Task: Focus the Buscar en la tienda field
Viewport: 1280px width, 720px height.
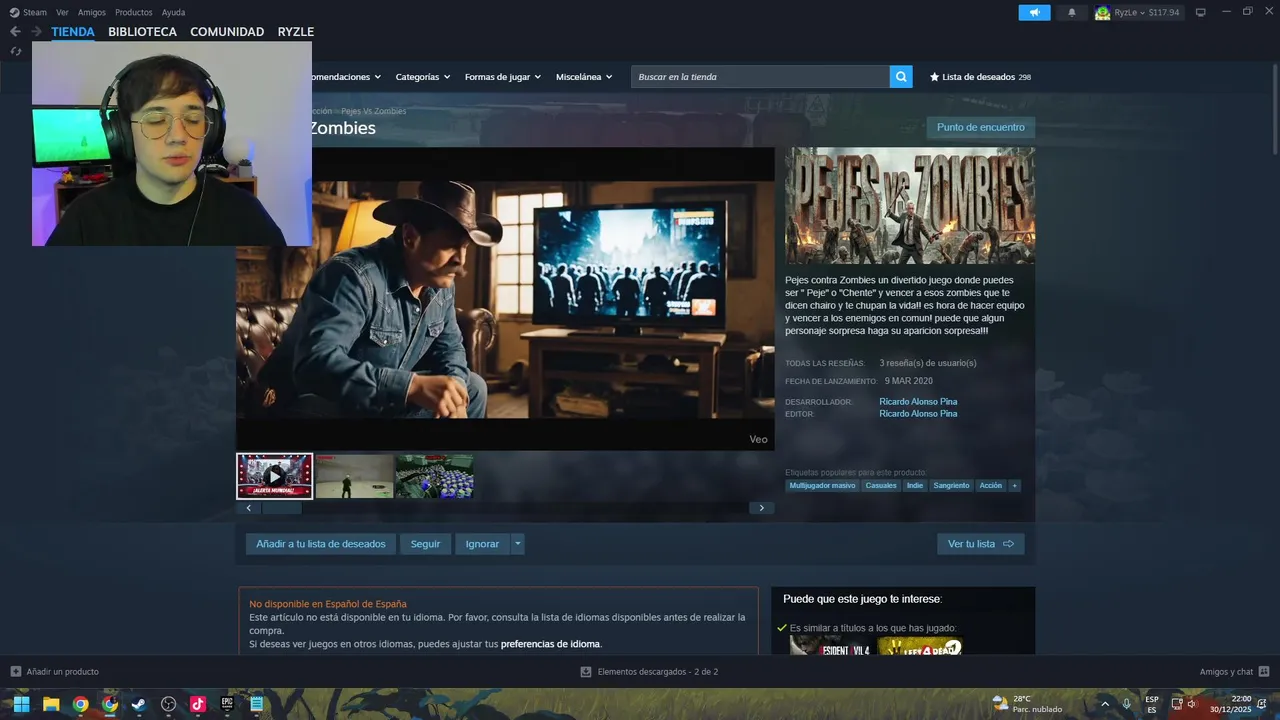Action: pos(760,77)
